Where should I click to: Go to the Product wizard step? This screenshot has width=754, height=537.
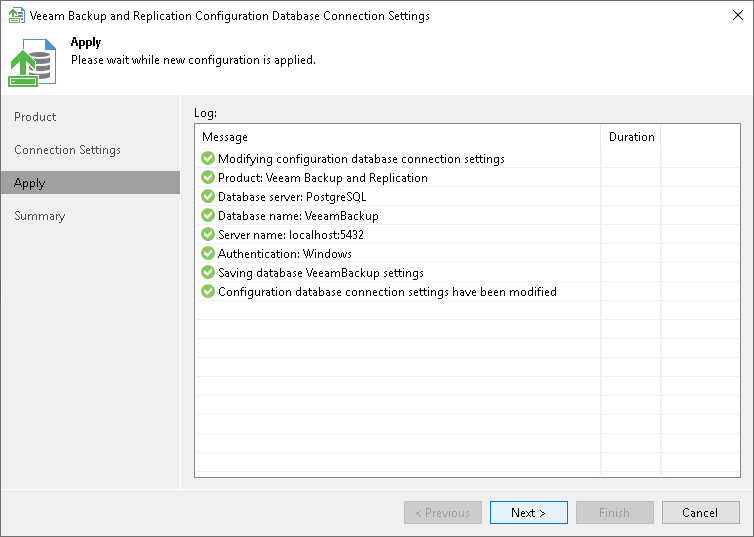pyautogui.click(x=35, y=117)
